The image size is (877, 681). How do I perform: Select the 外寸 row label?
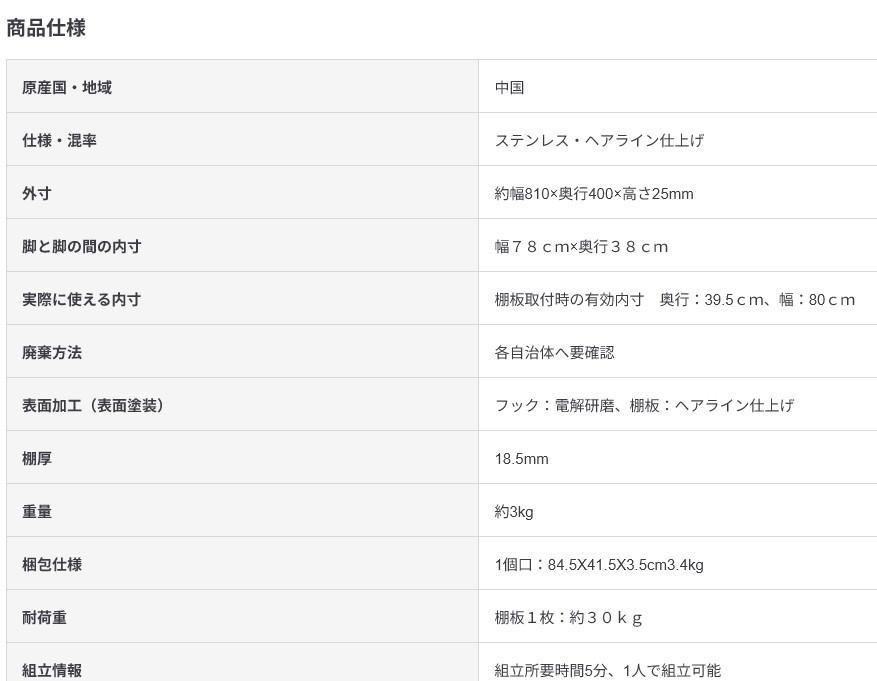coord(37,193)
